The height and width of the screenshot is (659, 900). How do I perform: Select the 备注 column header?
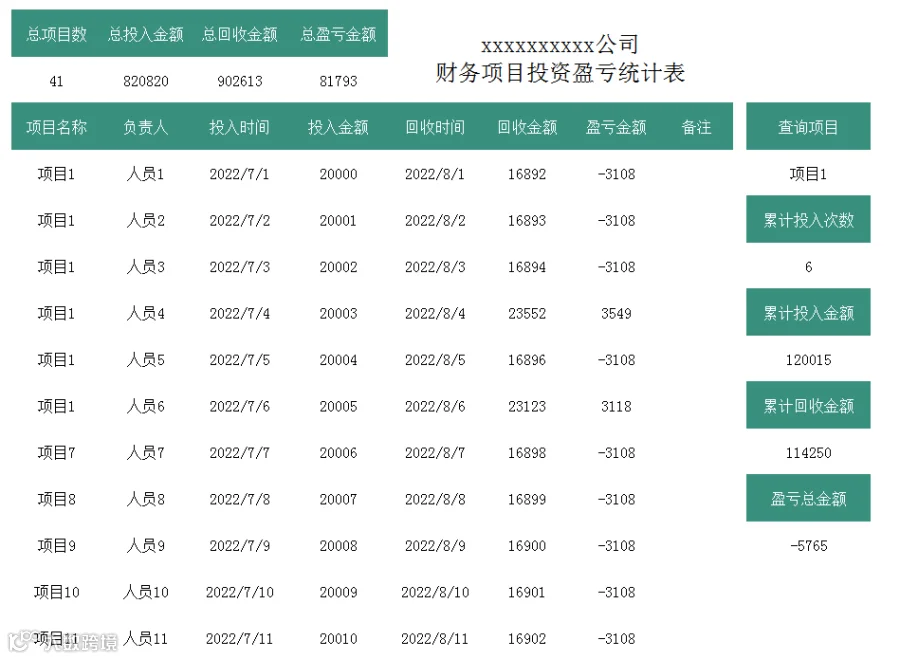696,127
